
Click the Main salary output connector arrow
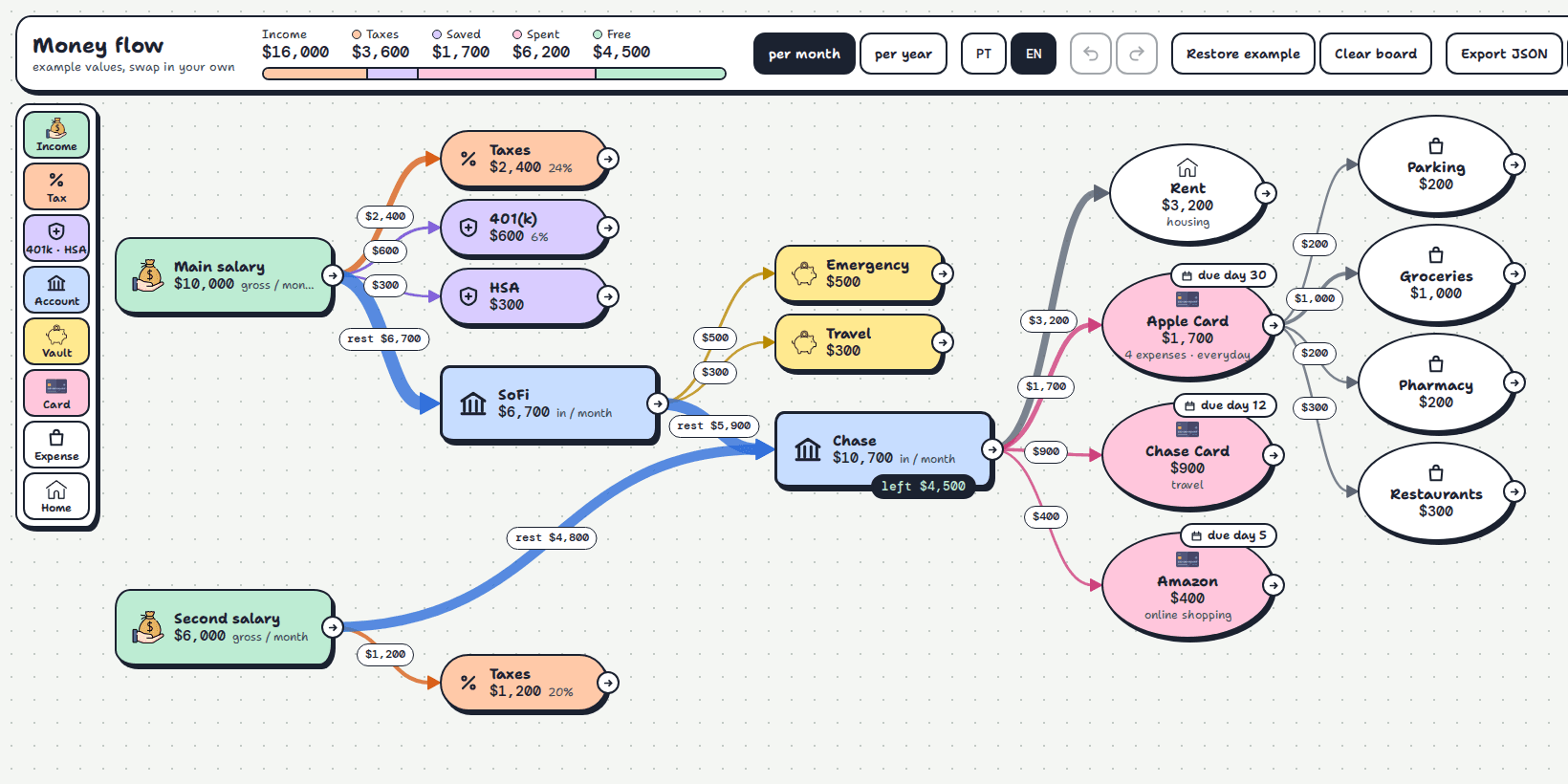(333, 275)
